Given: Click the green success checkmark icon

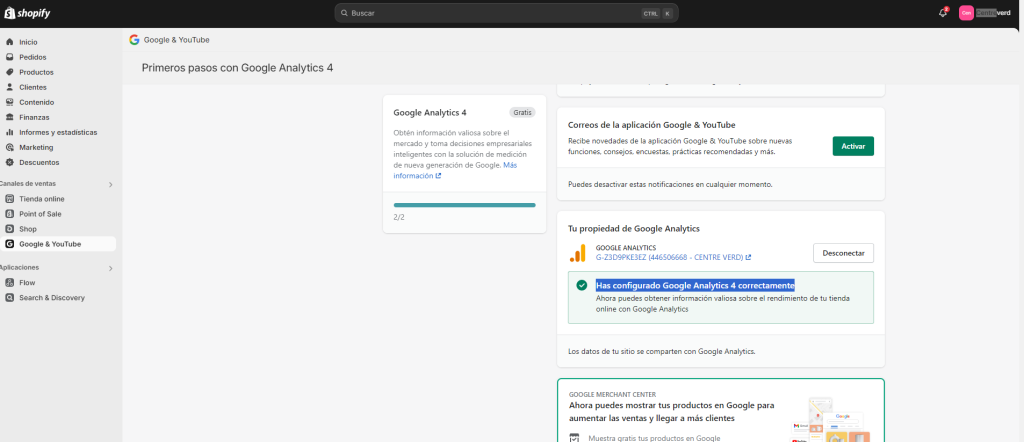Looking at the screenshot, I should click(x=581, y=285).
